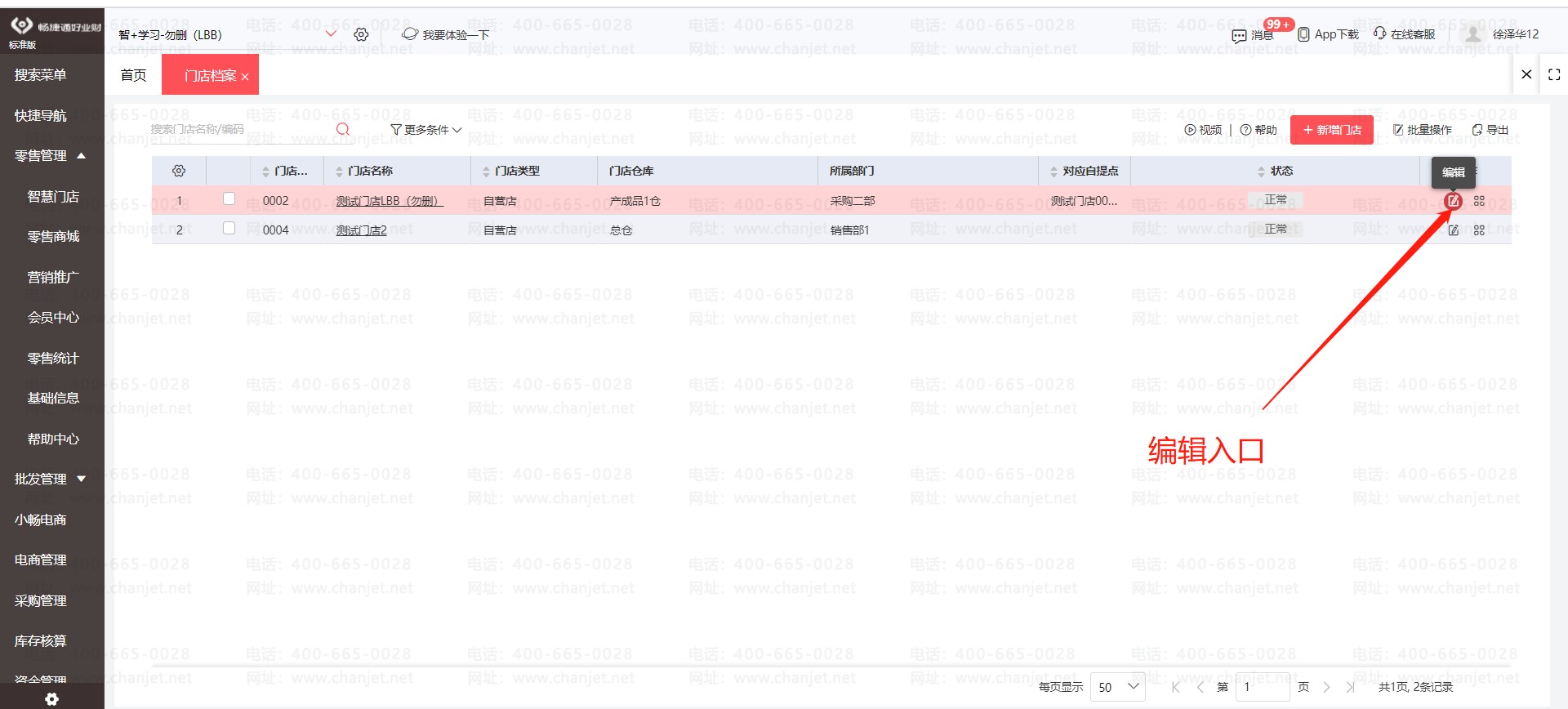
Task: Open store link 测试门店2
Action: pos(361,230)
